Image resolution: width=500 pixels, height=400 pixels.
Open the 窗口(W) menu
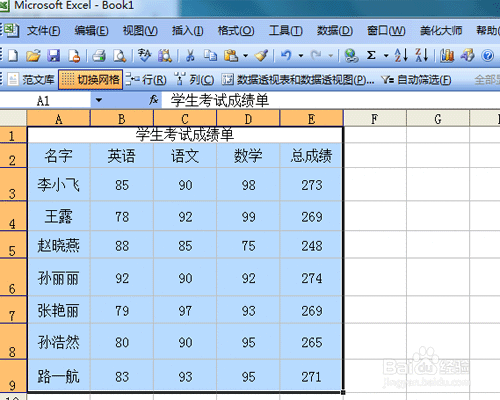pyautogui.click(x=386, y=31)
